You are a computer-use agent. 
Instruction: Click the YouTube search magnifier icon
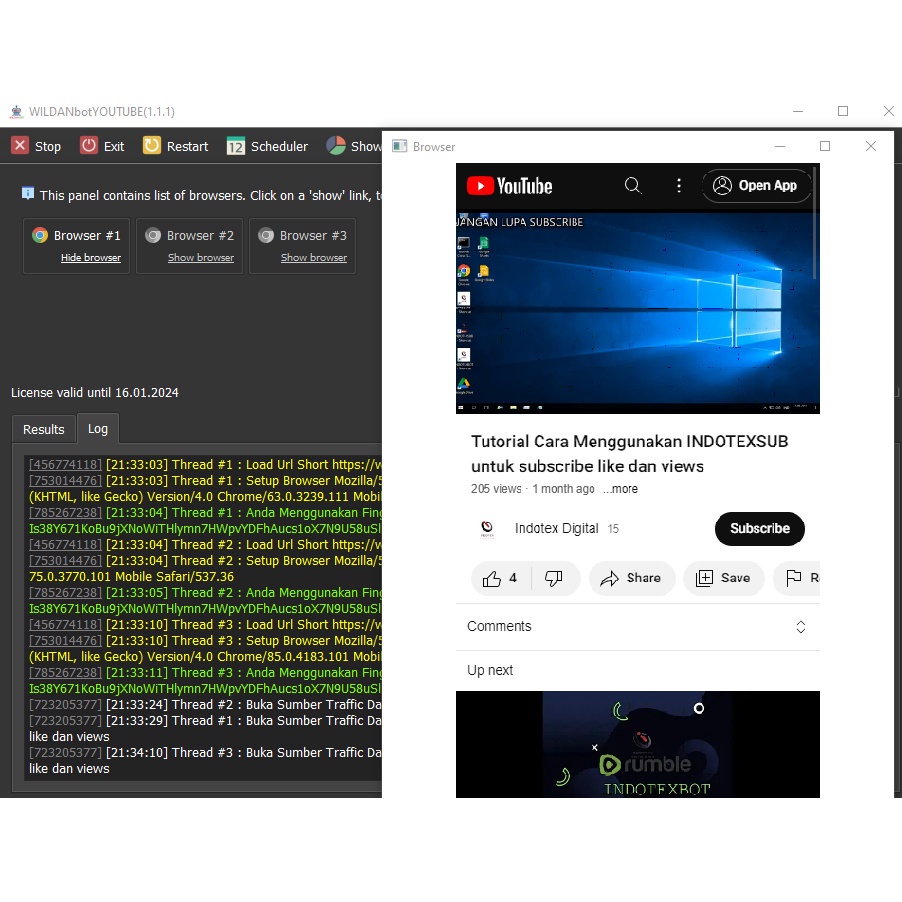pyautogui.click(x=633, y=185)
